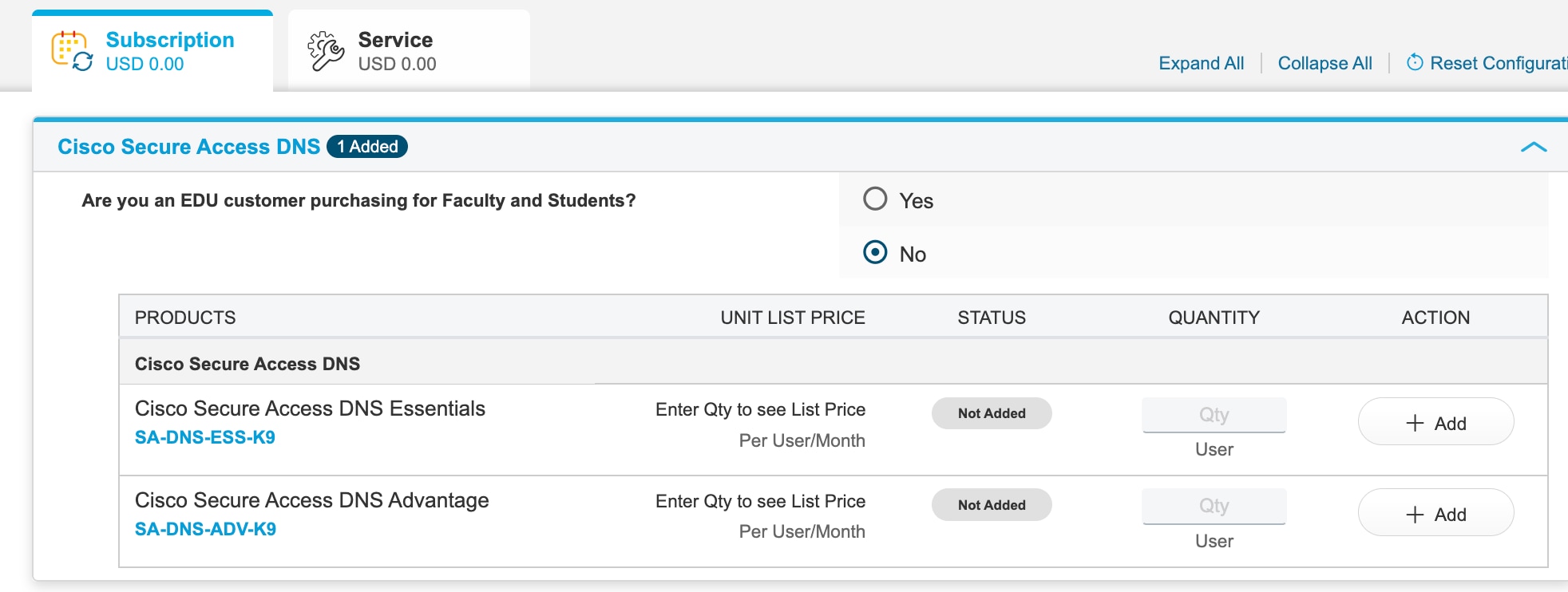Click the plus icon for DNS Essentials
Screen dimensions: 1568x592
point(1415,423)
